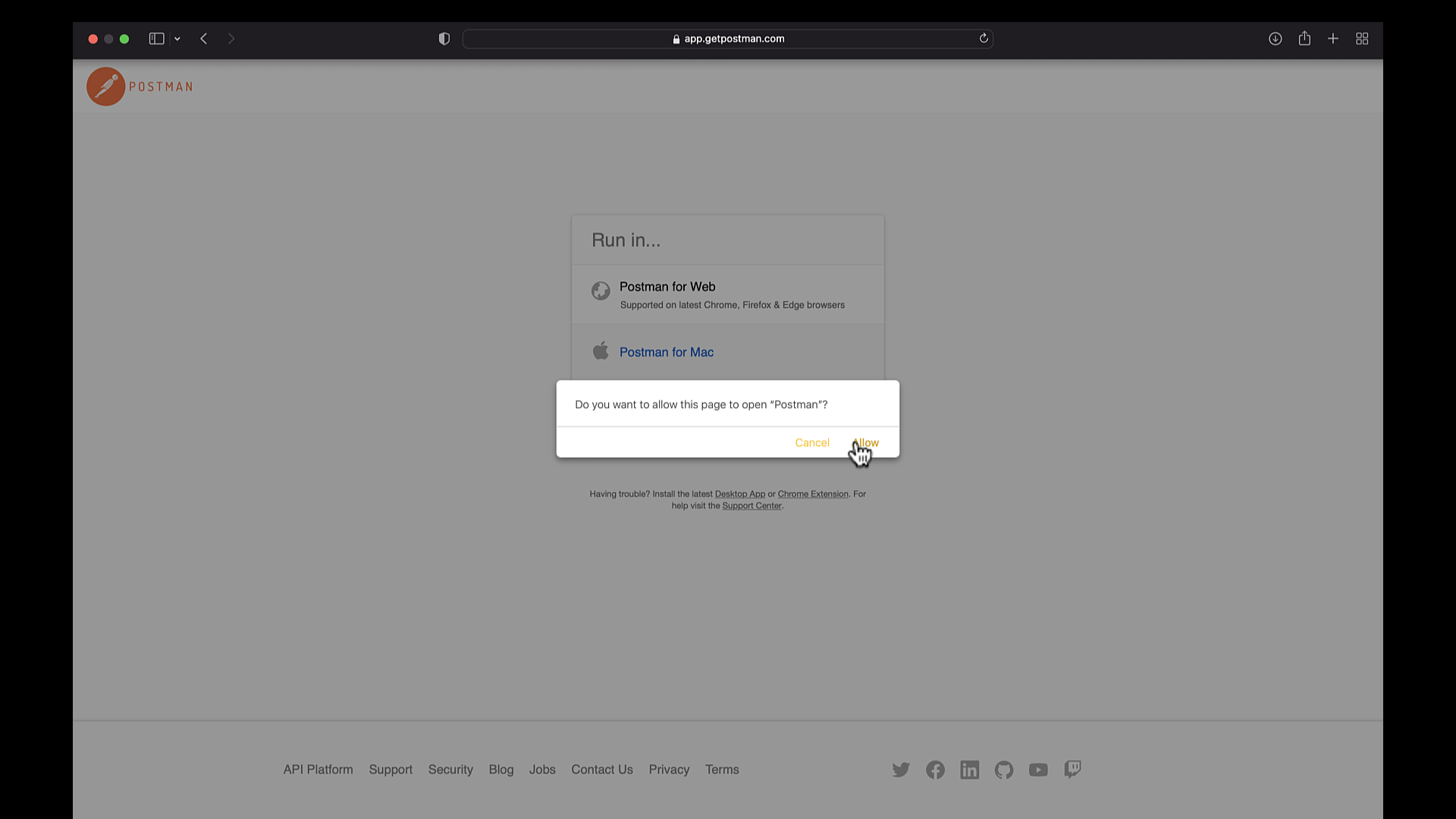Open the Twitter social icon
The width and height of the screenshot is (1456, 819).
pyautogui.click(x=901, y=769)
